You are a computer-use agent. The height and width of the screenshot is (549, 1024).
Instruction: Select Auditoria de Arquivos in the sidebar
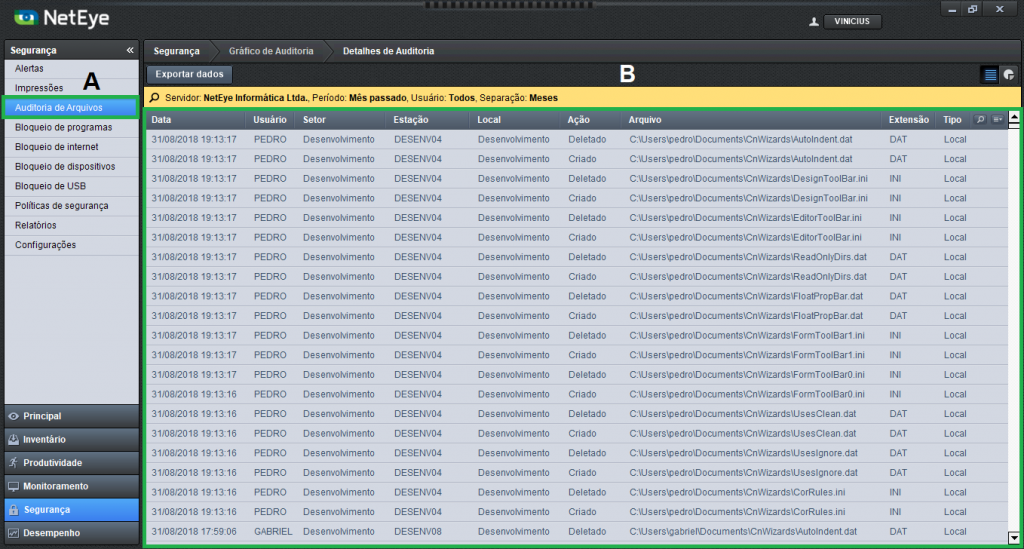coord(71,108)
